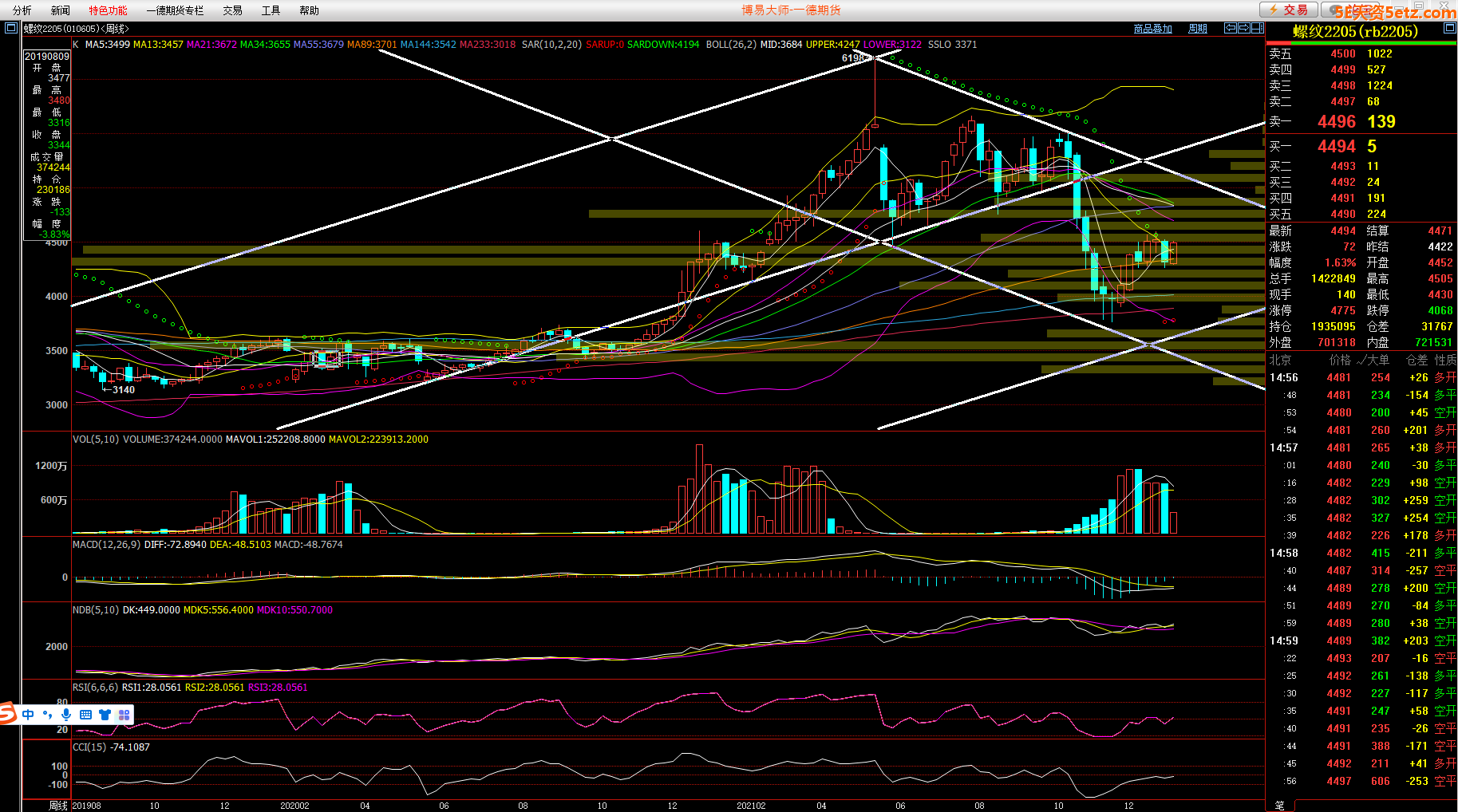Toggle the punctuation mode icon
Image resolution: width=1458 pixels, height=812 pixels.
47,715
